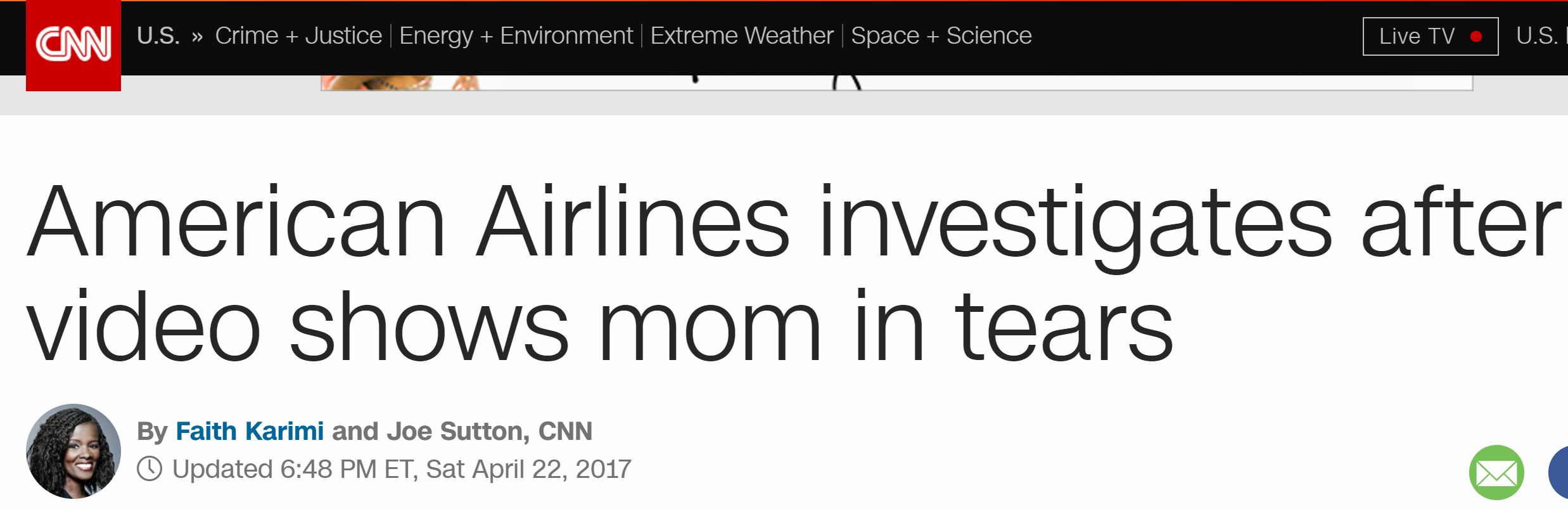
Task: Click the blue Facebook share circle
Action: [1559, 473]
